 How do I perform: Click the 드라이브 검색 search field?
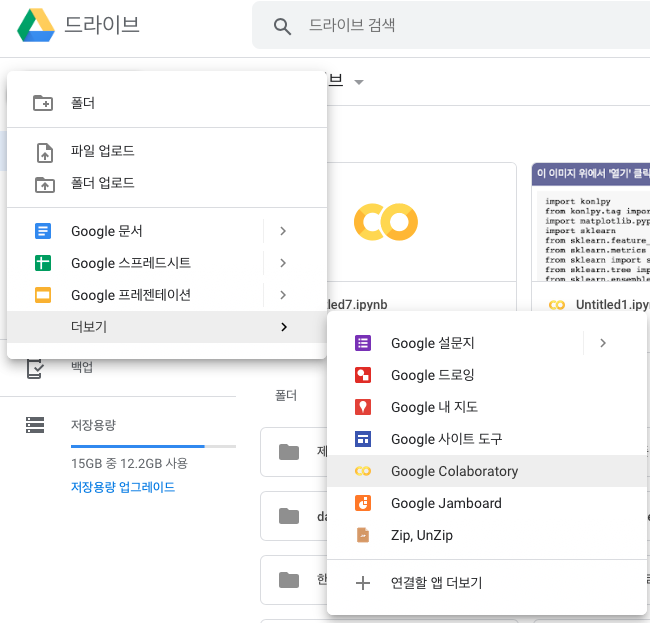451,25
